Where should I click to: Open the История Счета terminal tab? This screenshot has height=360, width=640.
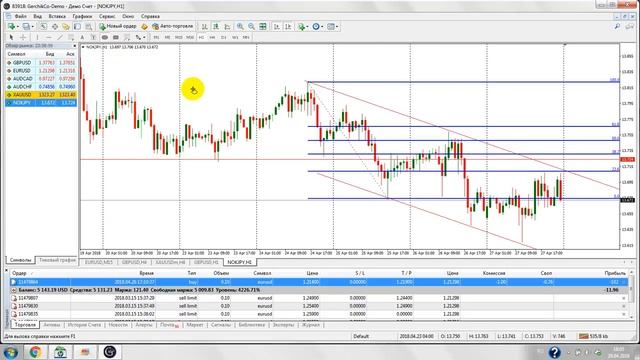(x=84, y=325)
